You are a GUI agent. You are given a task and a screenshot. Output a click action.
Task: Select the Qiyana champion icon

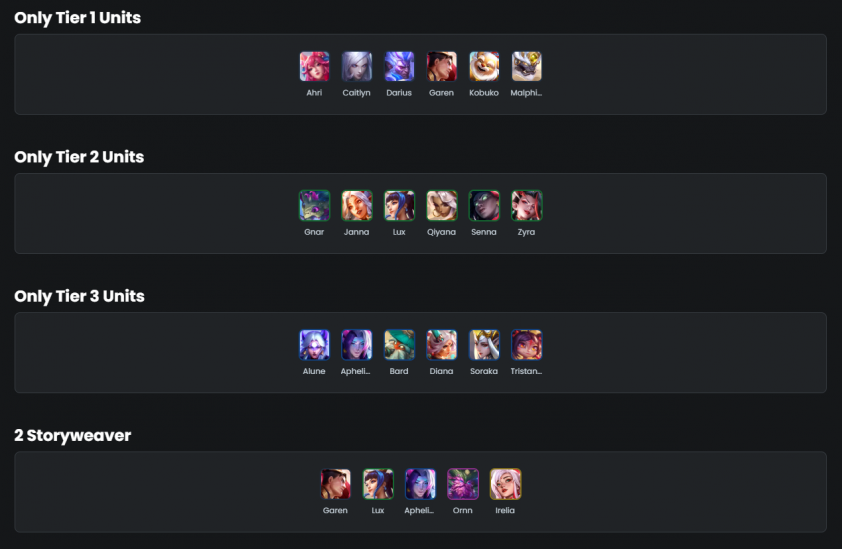tap(441, 205)
